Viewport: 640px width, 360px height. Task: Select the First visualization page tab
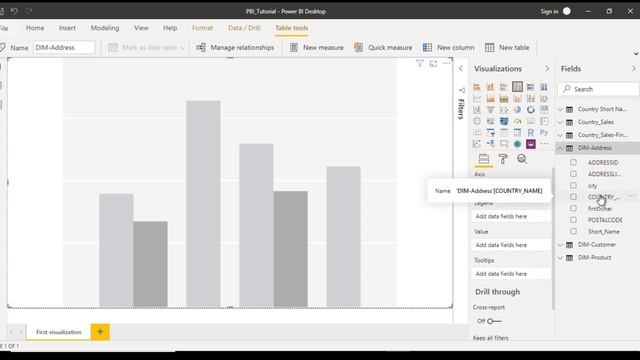(x=59, y=332)
